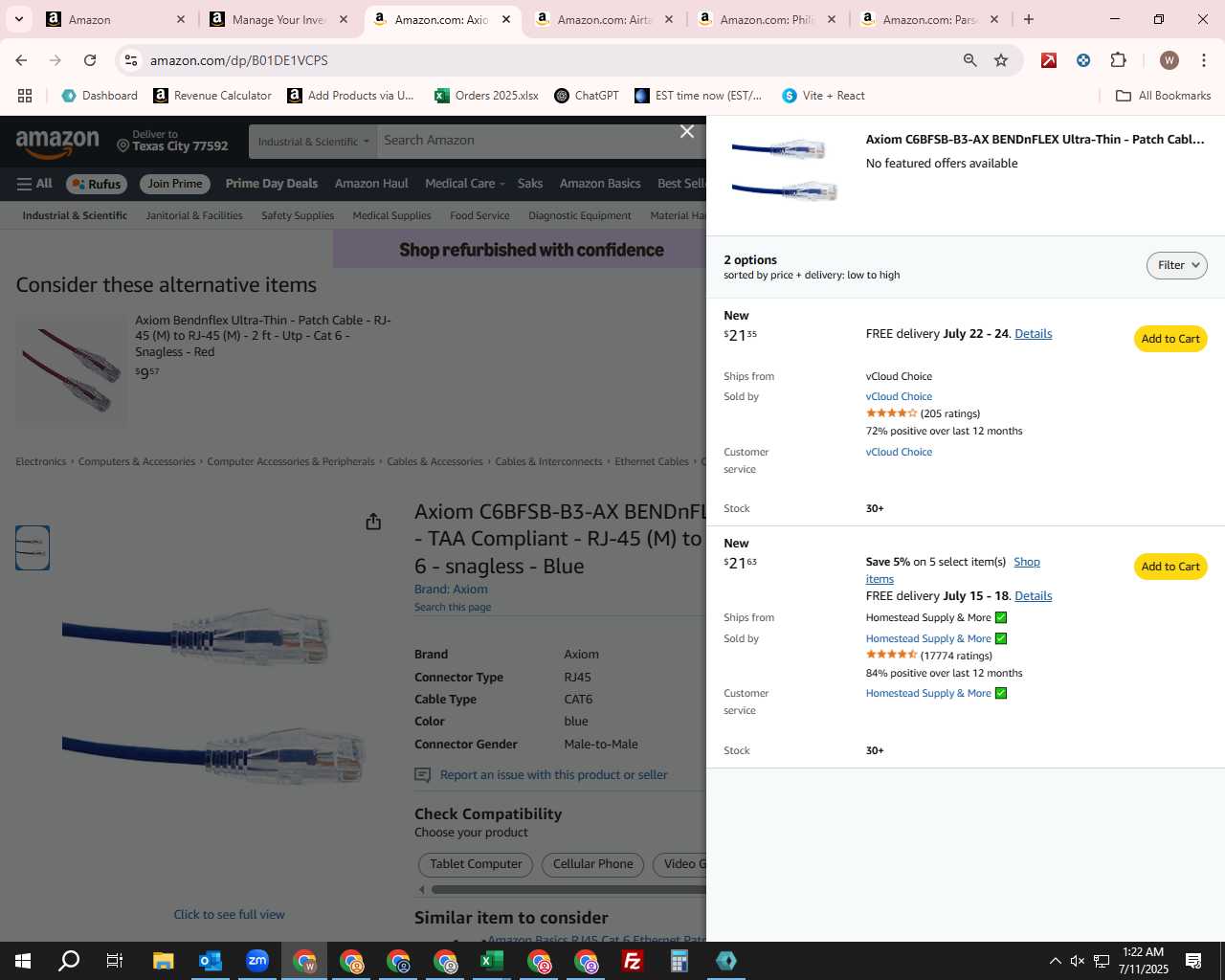Open Windows Start menu

click(23, 961)
